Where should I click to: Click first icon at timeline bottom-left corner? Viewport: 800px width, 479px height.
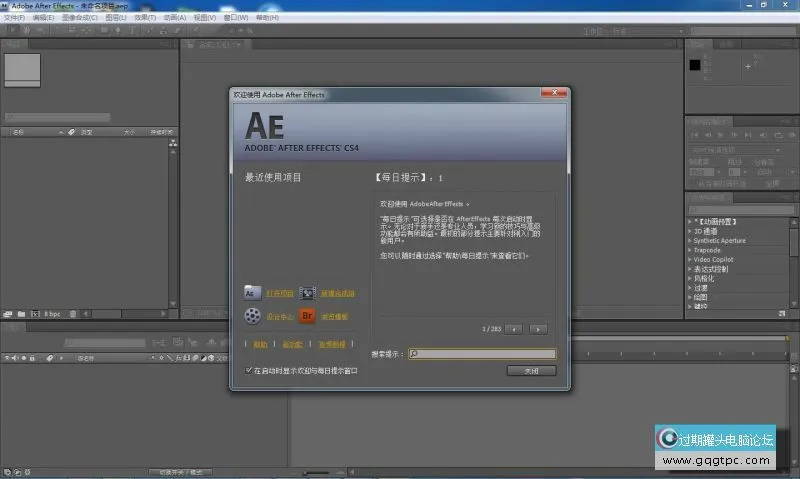[x=7, y=472]
